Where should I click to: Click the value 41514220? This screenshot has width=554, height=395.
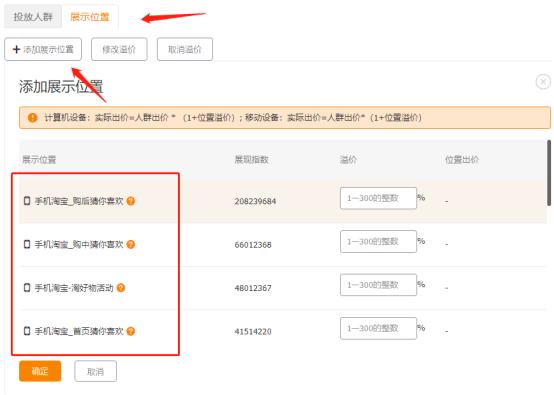tap(253, 332)
